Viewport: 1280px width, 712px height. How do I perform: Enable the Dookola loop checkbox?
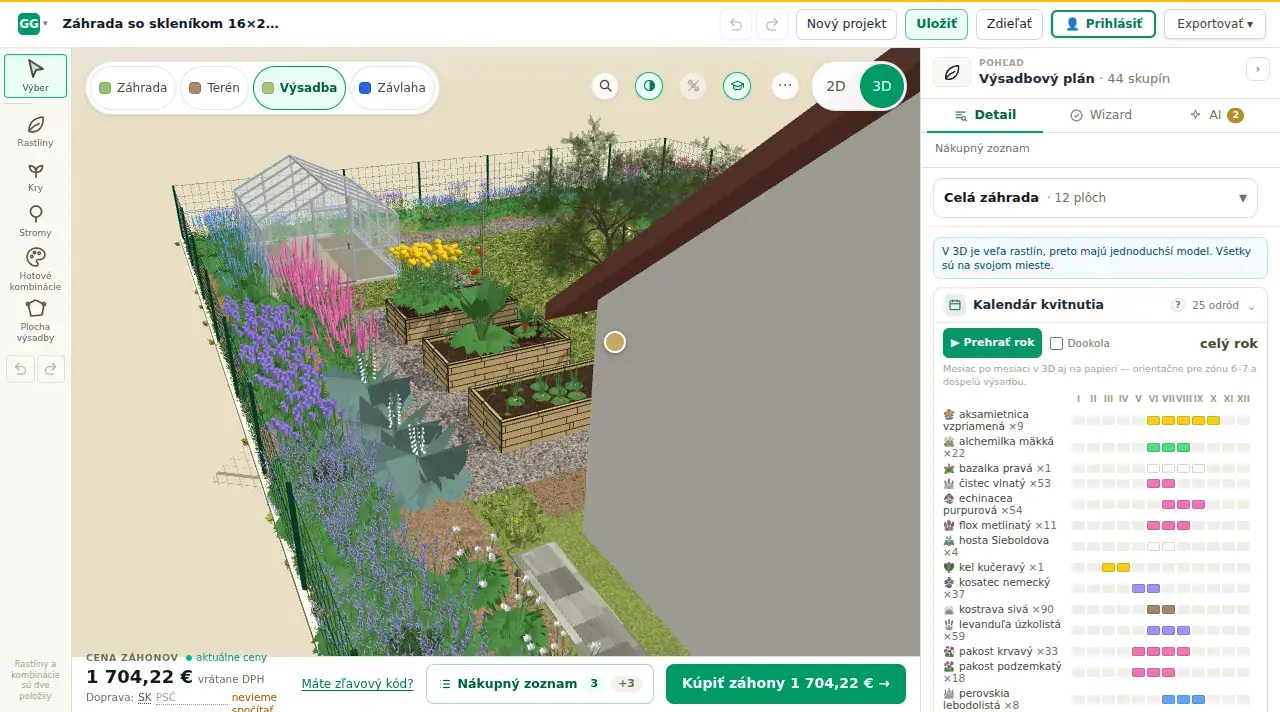pos(1056,343)
